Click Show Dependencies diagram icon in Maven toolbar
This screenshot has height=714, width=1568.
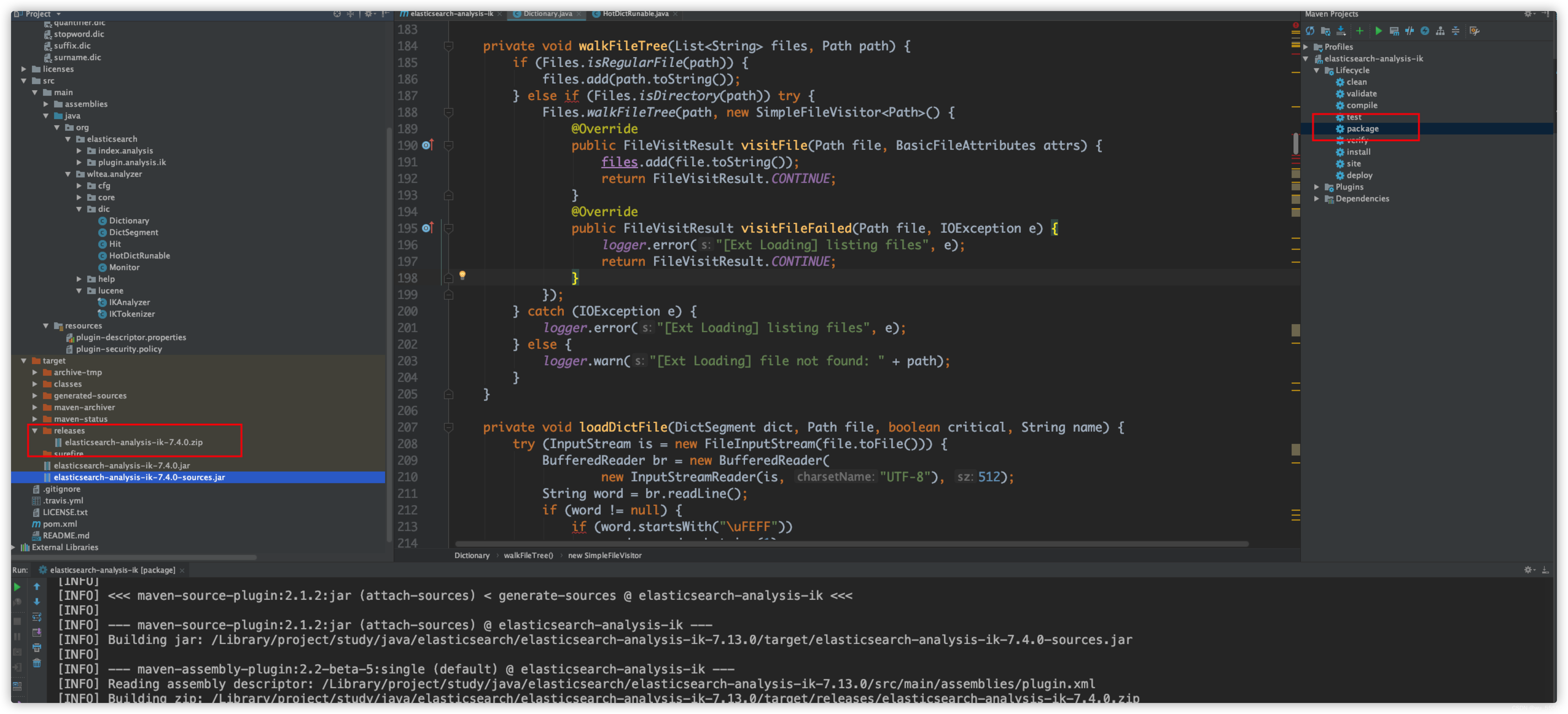(1440, 31)
